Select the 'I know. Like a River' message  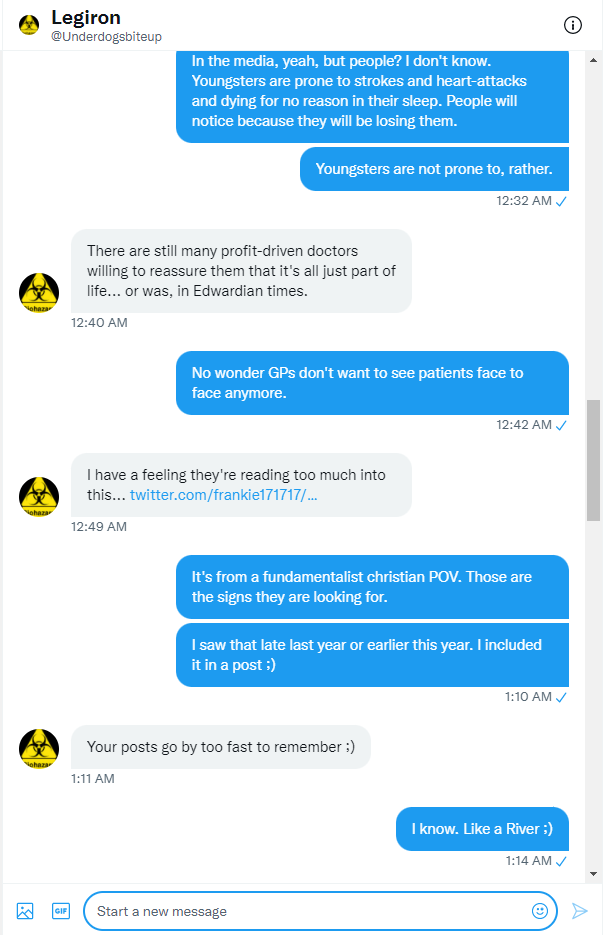(482, 829)
